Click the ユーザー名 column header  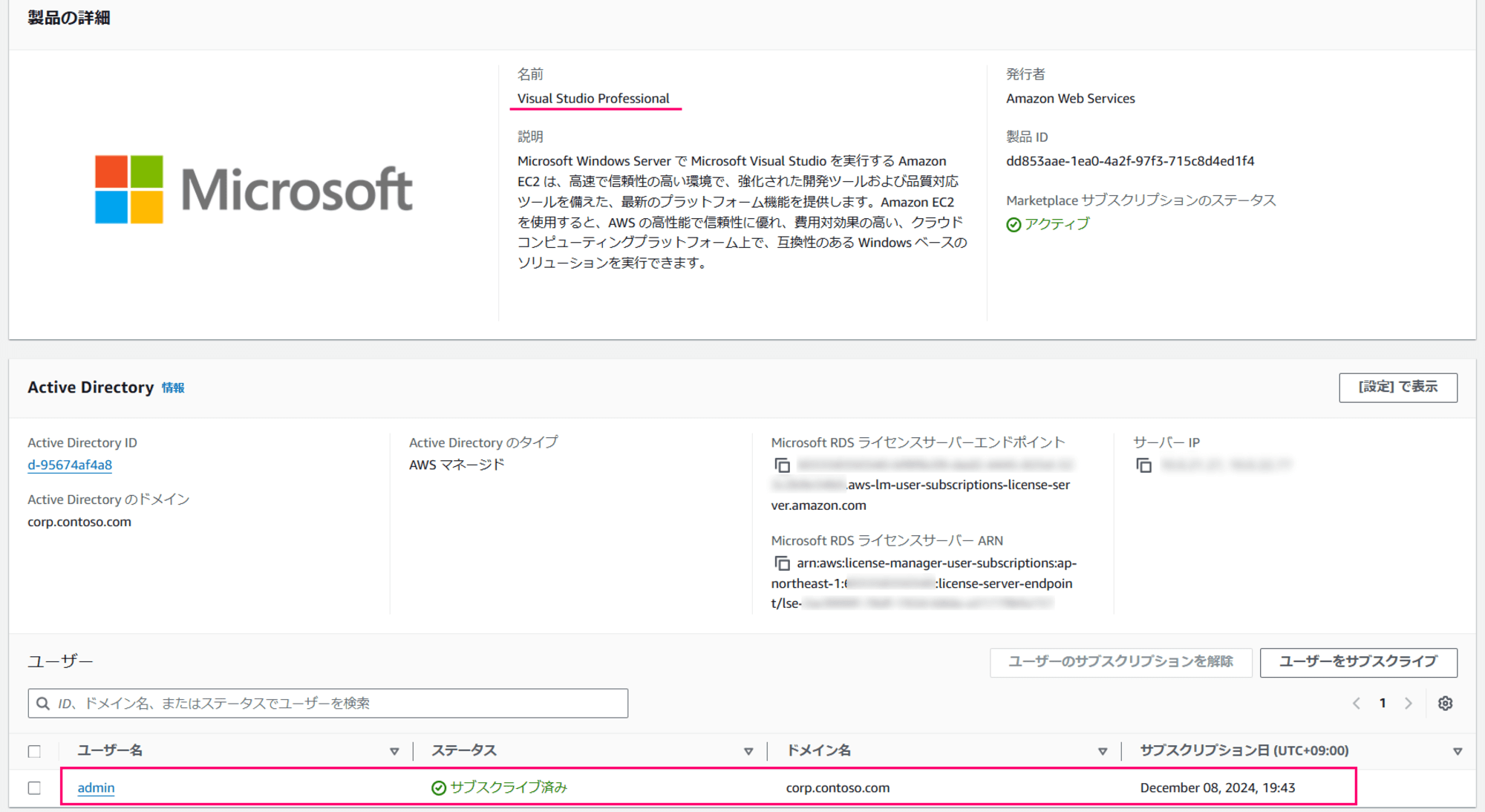pyautogui.click(x=110, y=750)
